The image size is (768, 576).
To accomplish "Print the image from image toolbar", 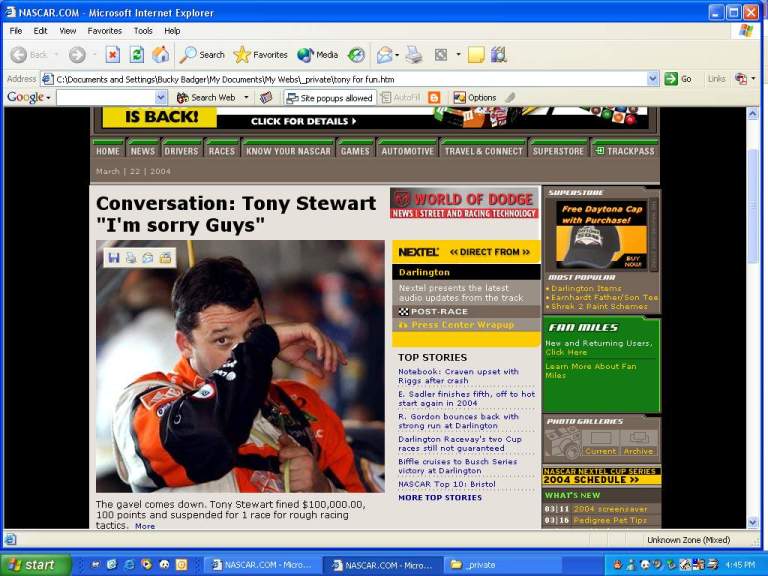I will pos(131,258).
